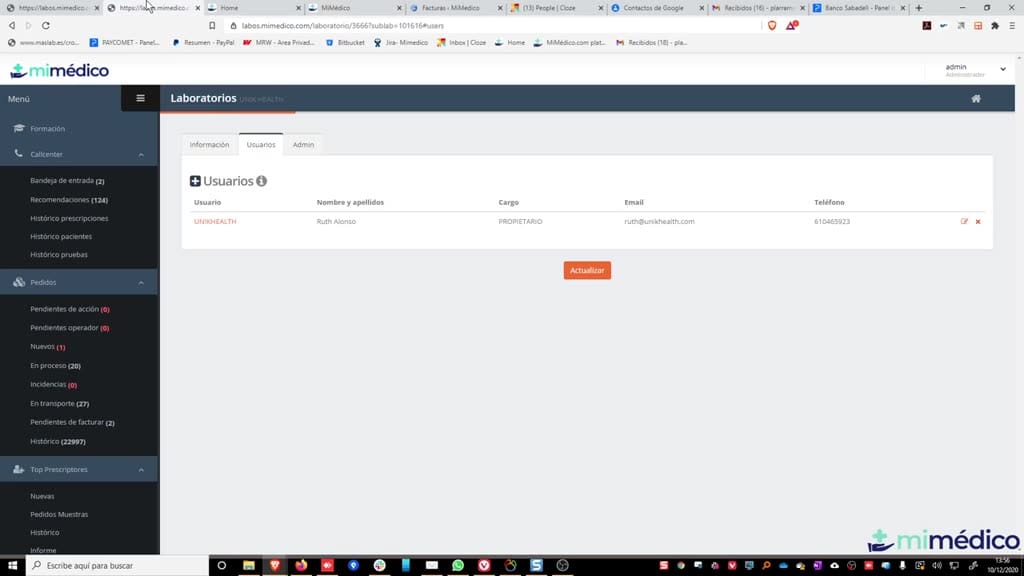Delete the UNIKHEALTH user with red X
Screen dimensions: 1024x576
click(978, 221)
